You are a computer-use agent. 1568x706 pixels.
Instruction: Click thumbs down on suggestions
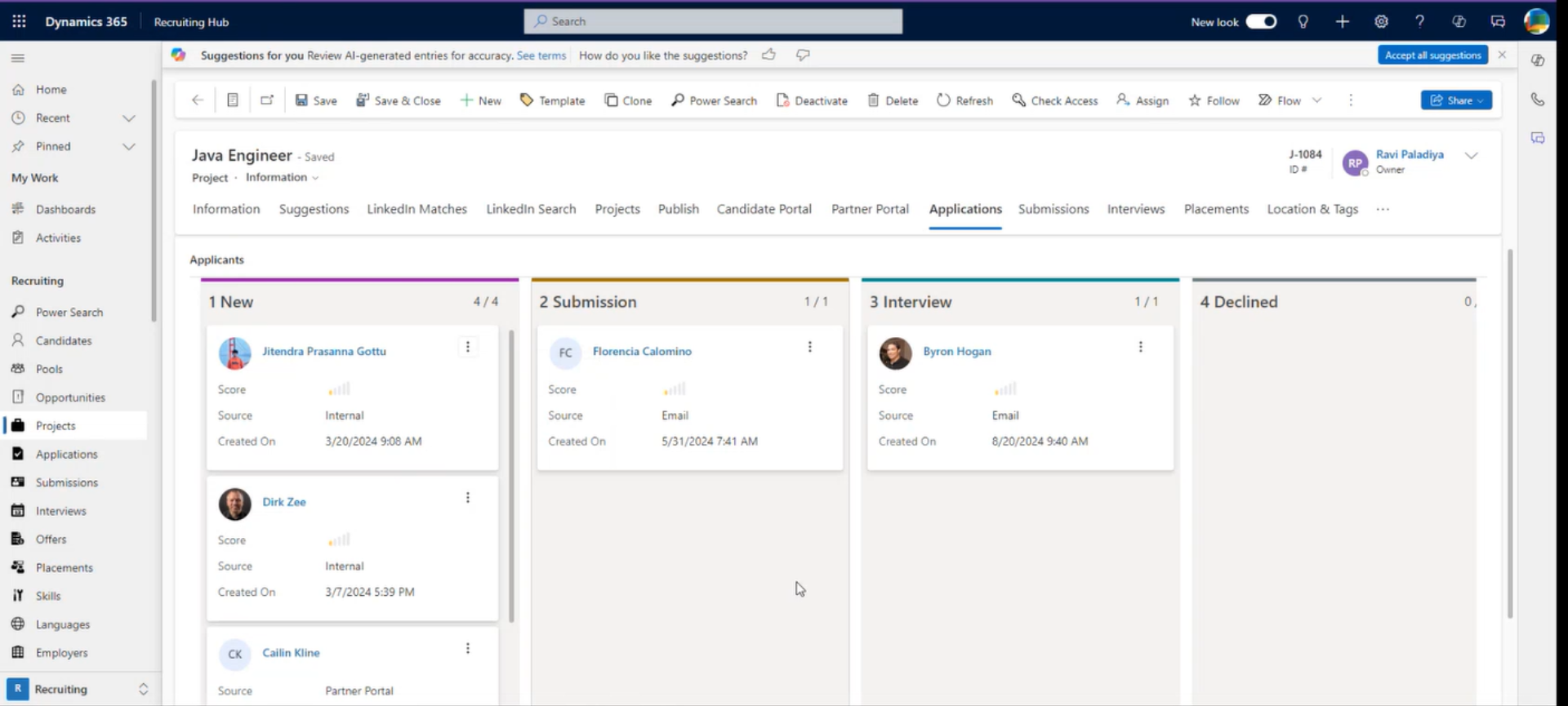[x=803, y=55]
